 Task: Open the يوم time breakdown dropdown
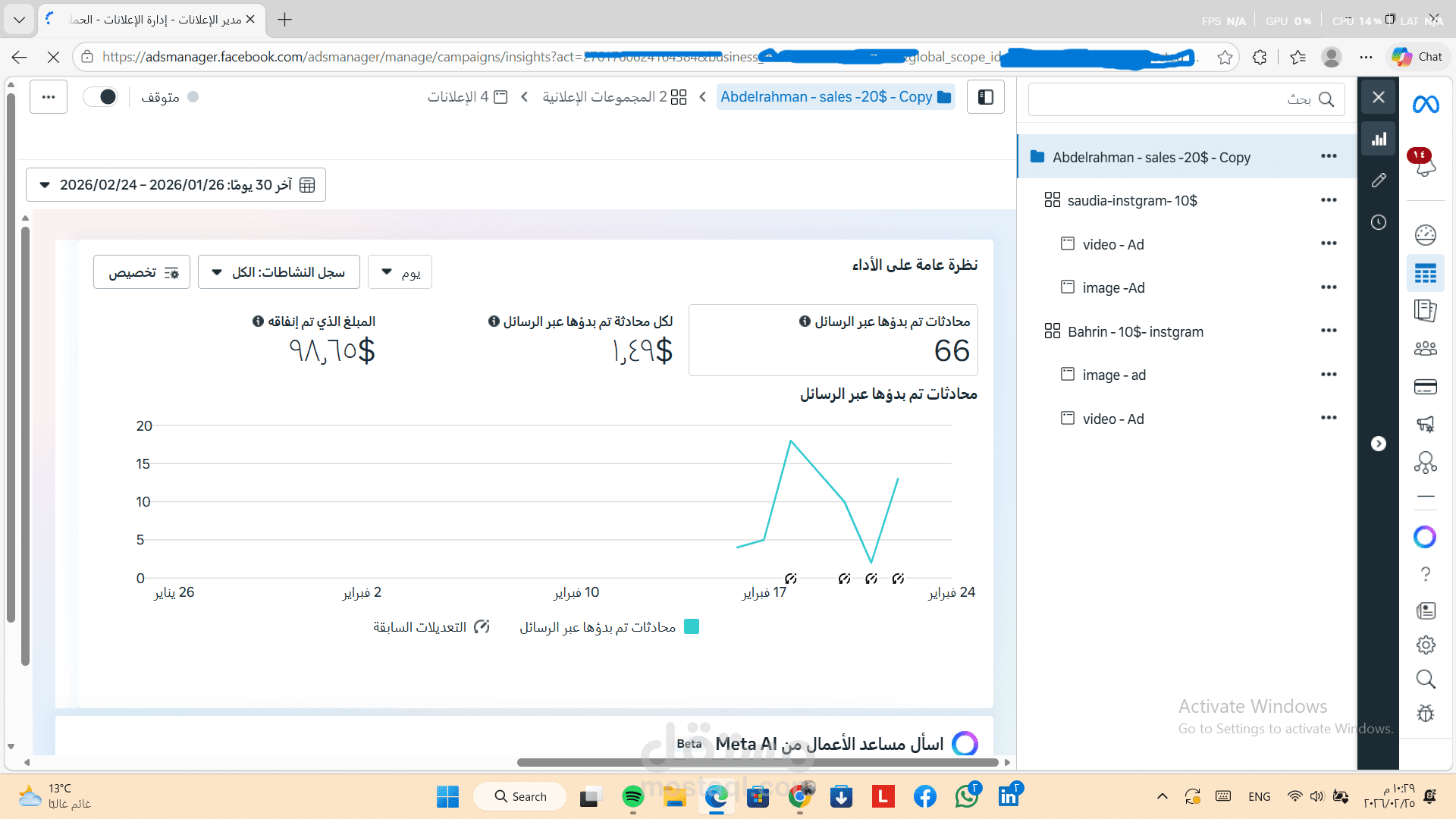[x=400, y=271]
